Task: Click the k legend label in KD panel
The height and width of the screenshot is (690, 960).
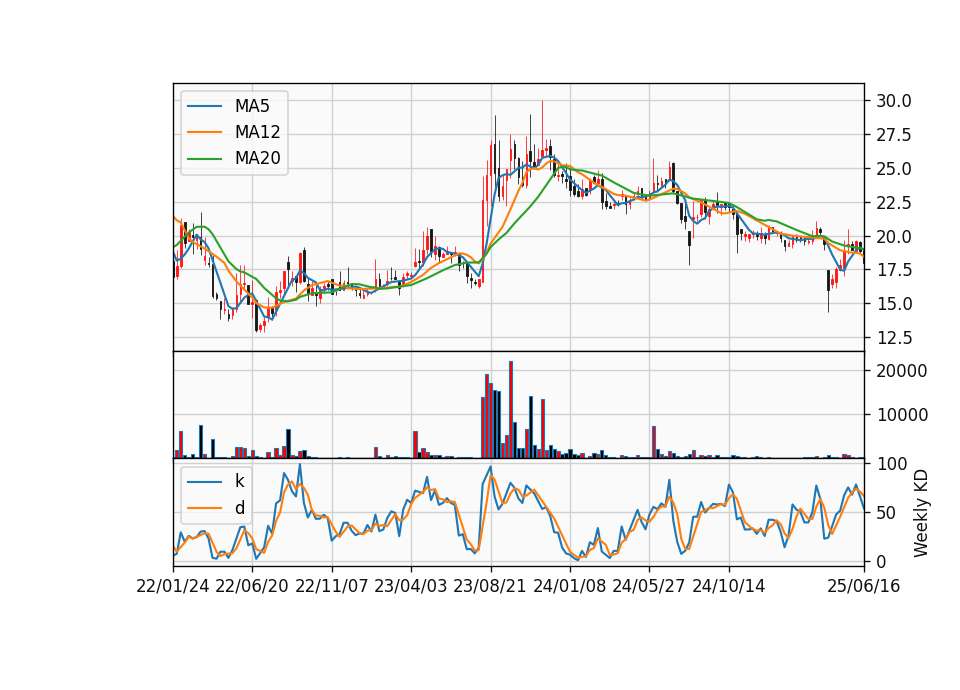Action: [239, 481]
